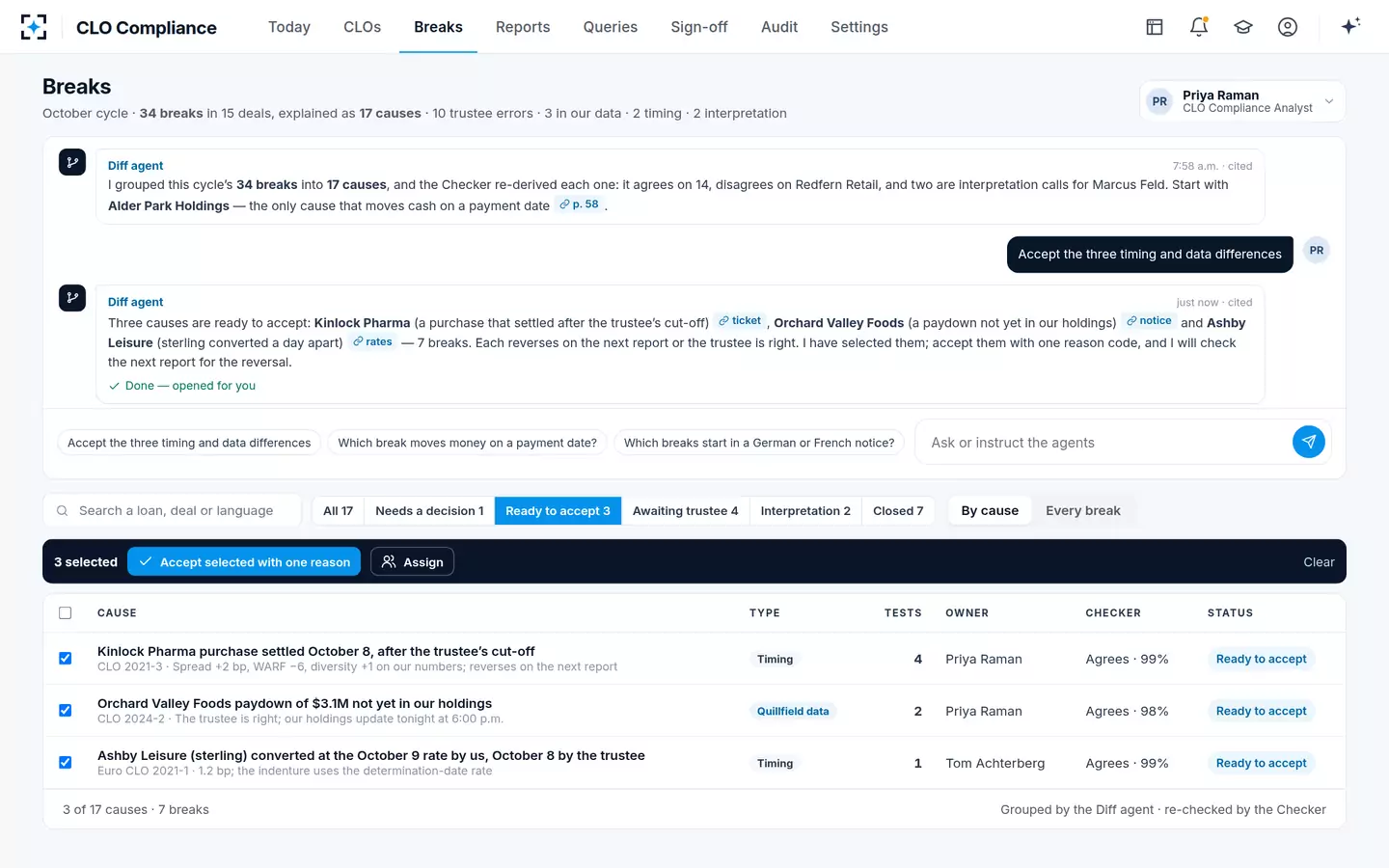Filter by Awaiting trustee 4
The height and width of the screenshot is (868, 1389).
pos(685,511)
